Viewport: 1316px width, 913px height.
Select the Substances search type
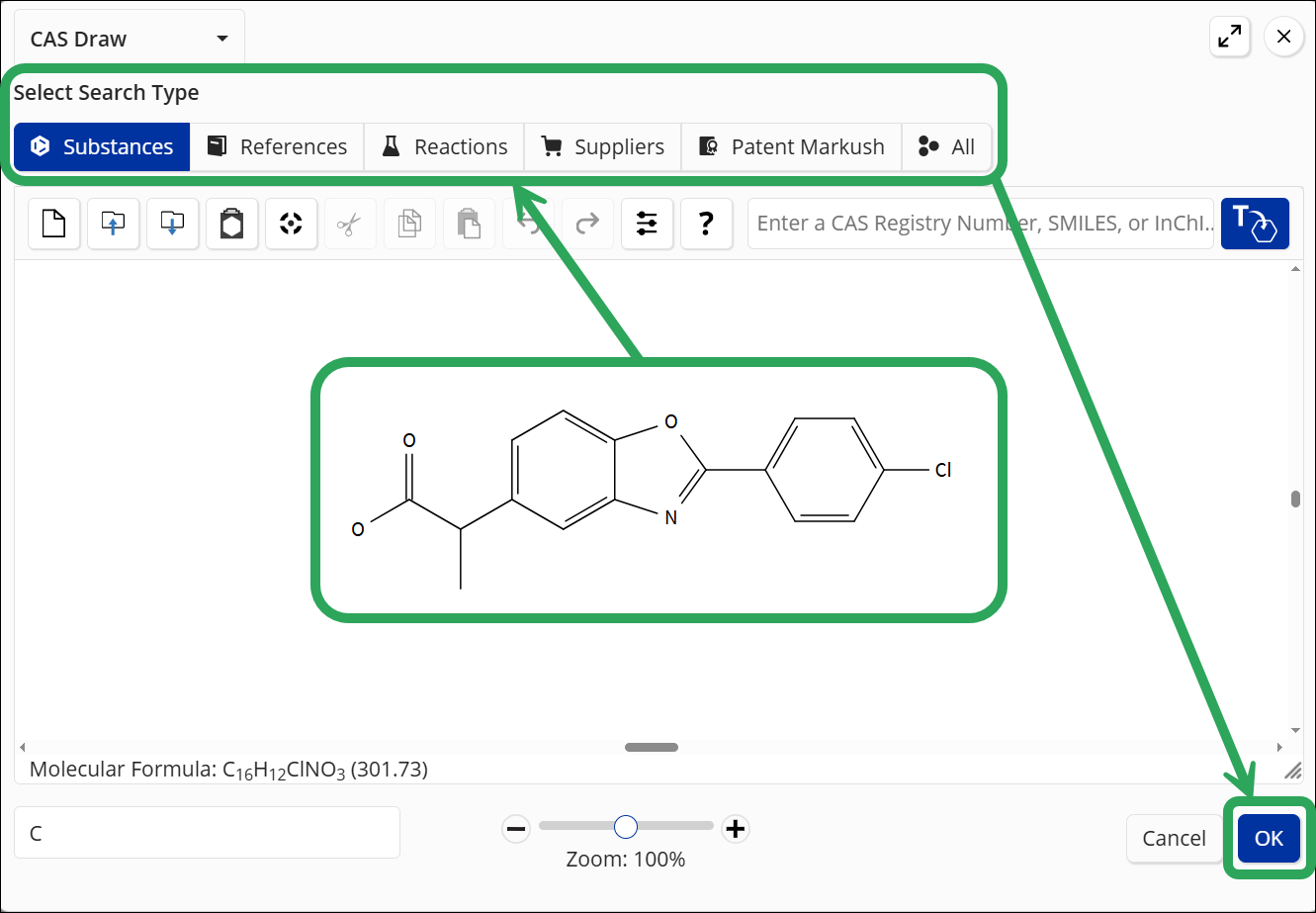click(x=102, y=146)
